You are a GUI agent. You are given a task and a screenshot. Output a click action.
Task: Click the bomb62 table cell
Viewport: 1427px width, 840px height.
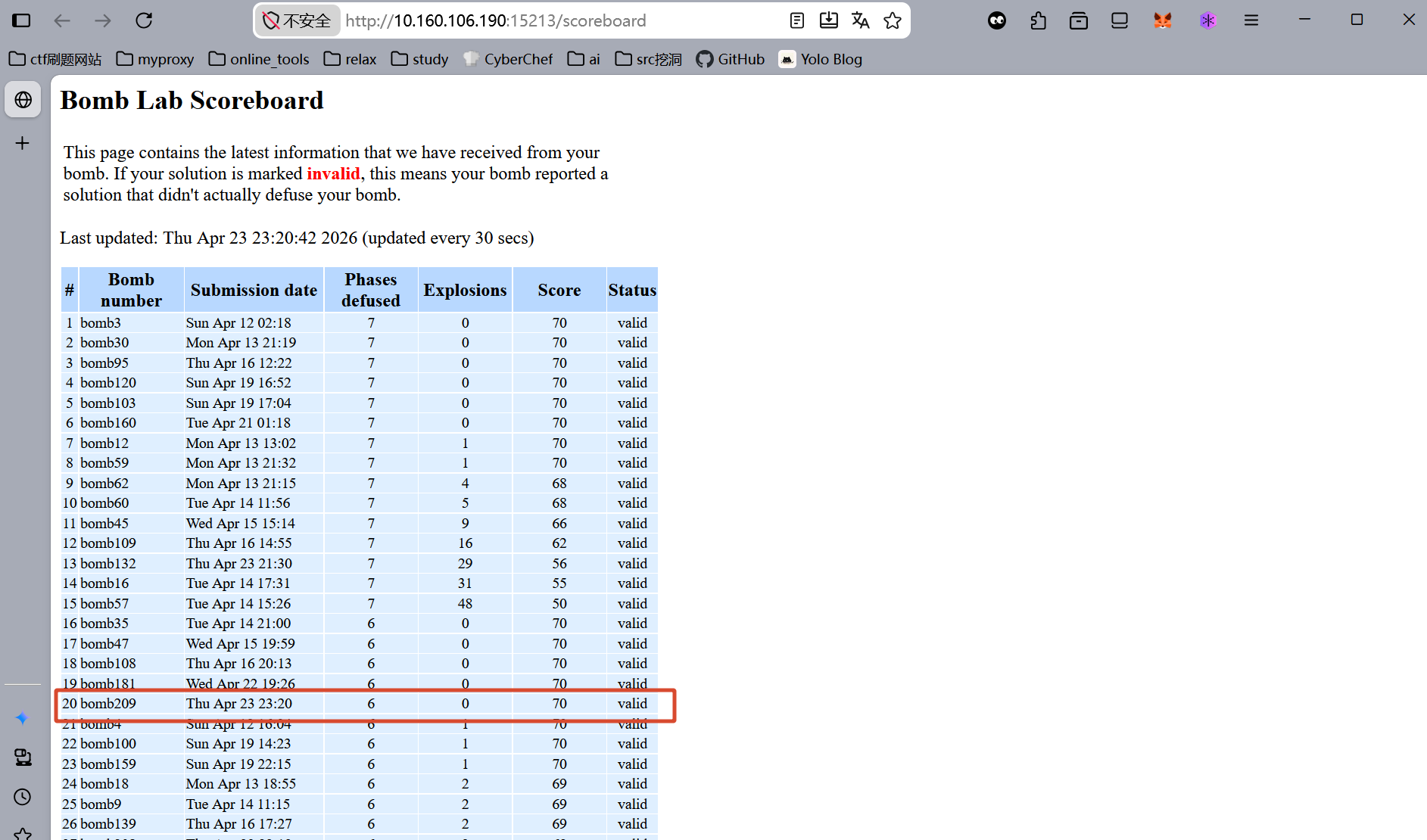pyautogui.click(x=131, y=484)
